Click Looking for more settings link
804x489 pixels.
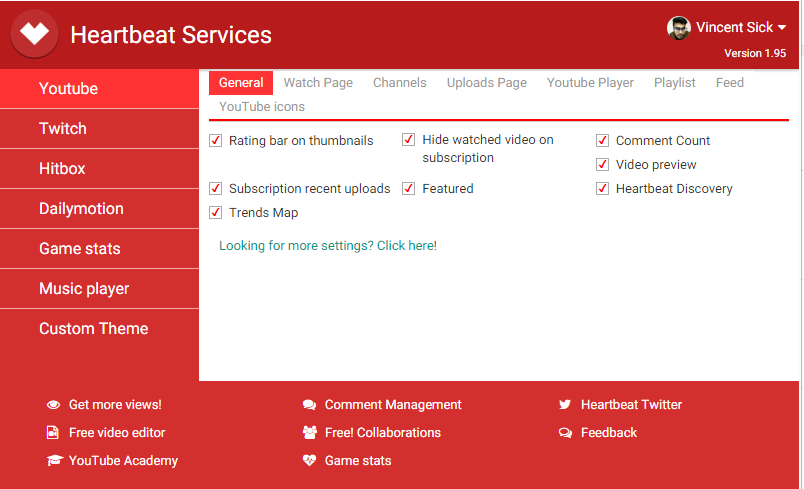(328, 246)
